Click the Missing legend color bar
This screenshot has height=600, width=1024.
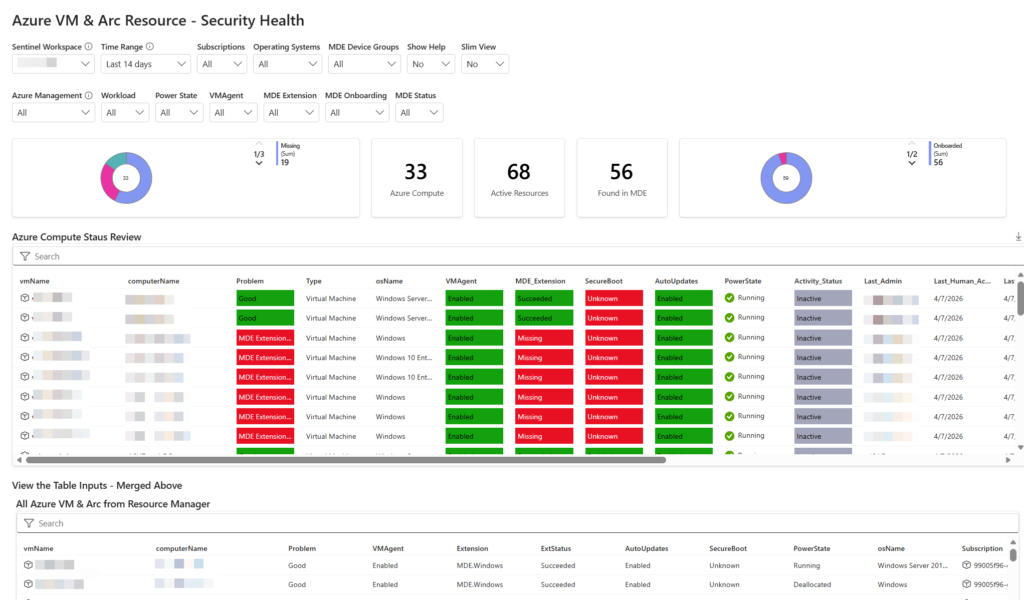click(277, 153)
